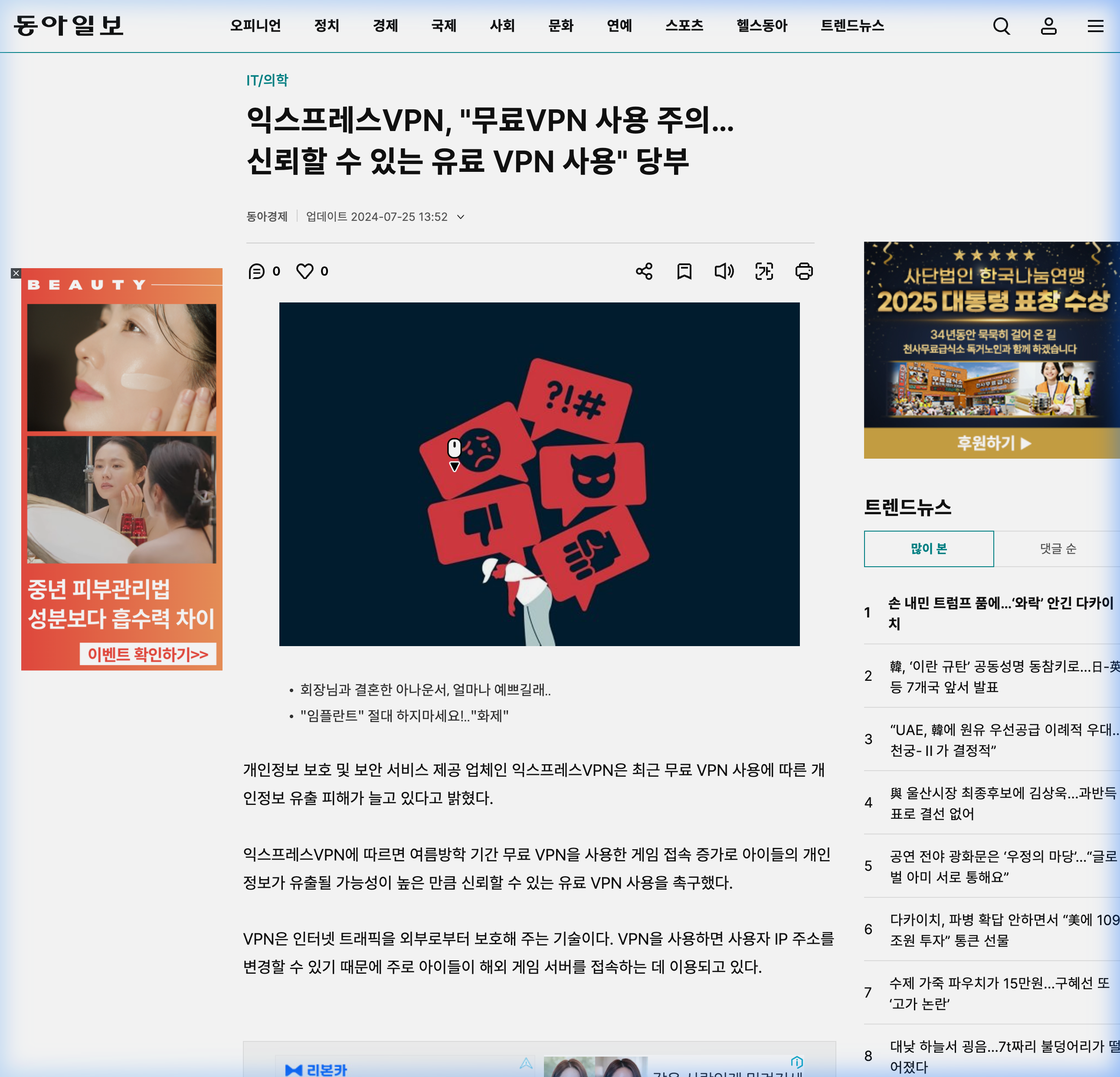Click the 동아경제 source link
This screenshot has height=1077, width=1120.
[x=267, y=217]
